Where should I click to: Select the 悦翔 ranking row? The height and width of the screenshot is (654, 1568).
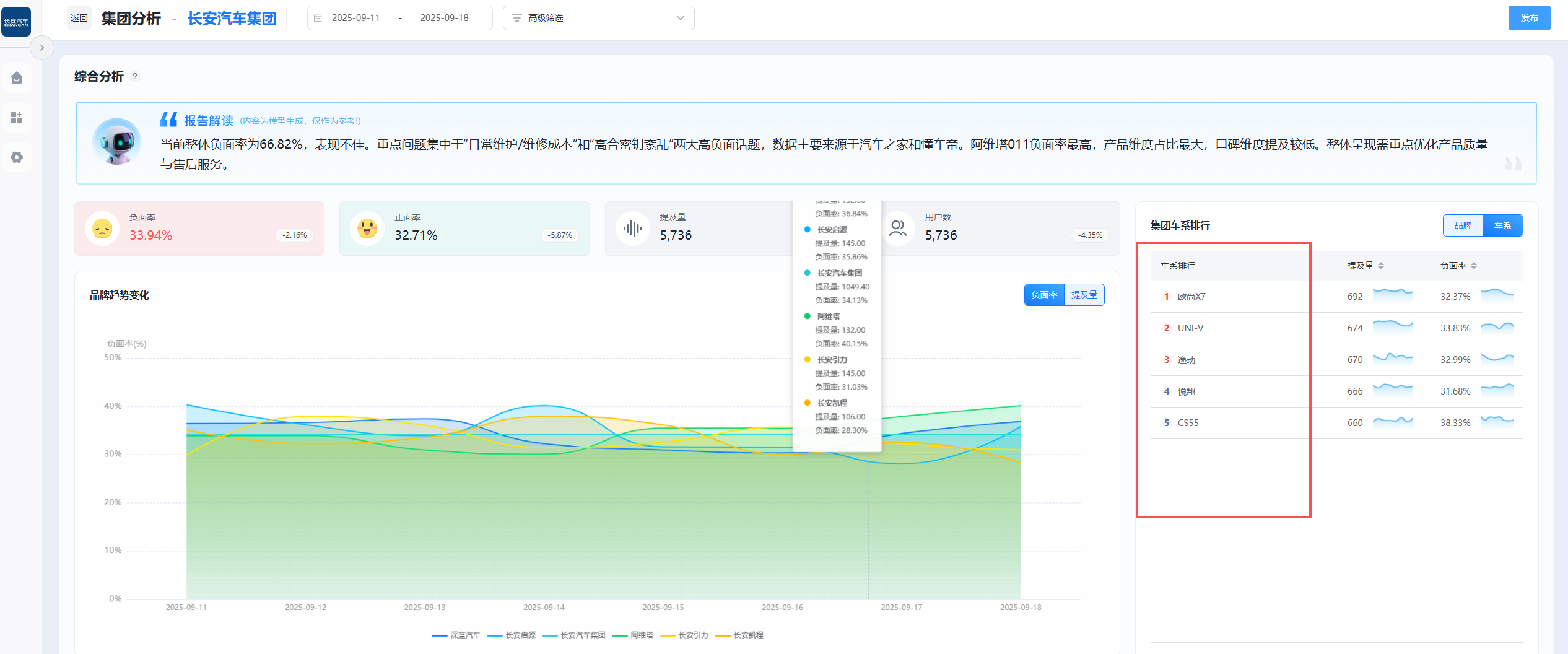[1336, 391]
